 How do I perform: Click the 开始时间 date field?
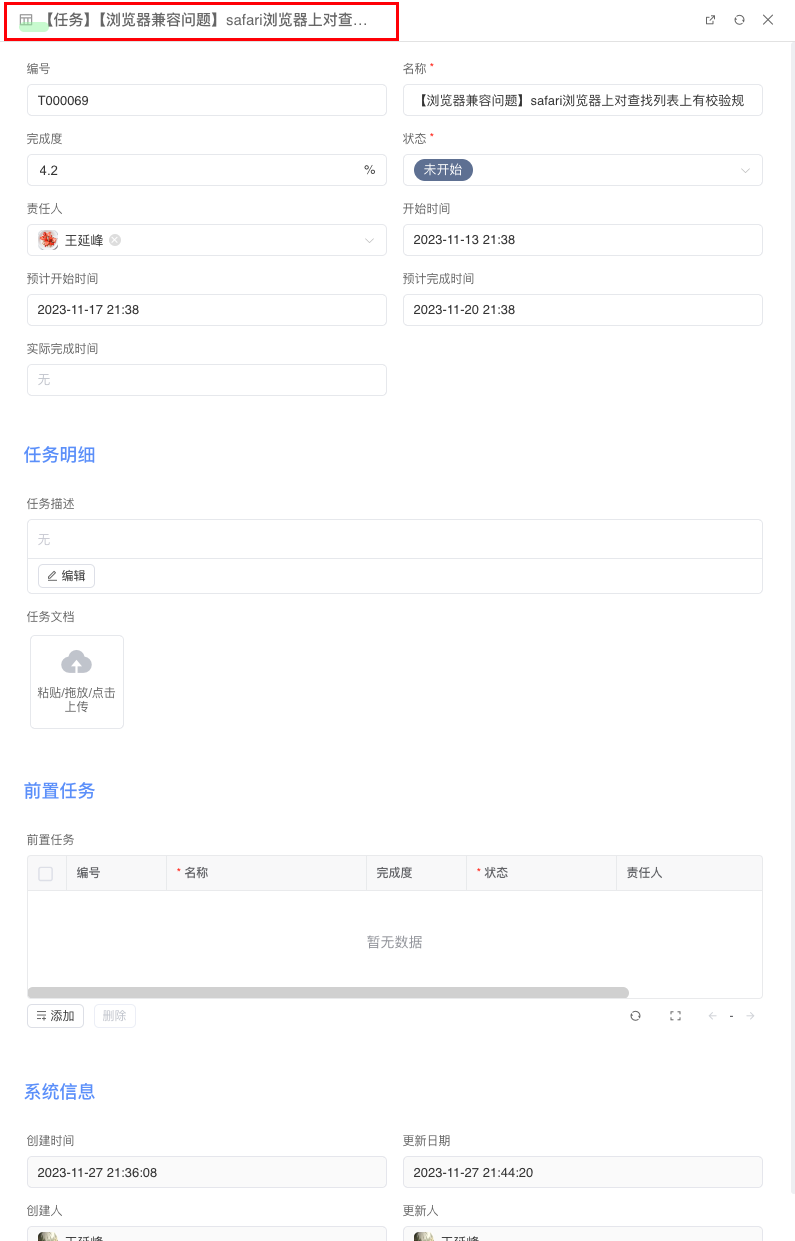583,240
